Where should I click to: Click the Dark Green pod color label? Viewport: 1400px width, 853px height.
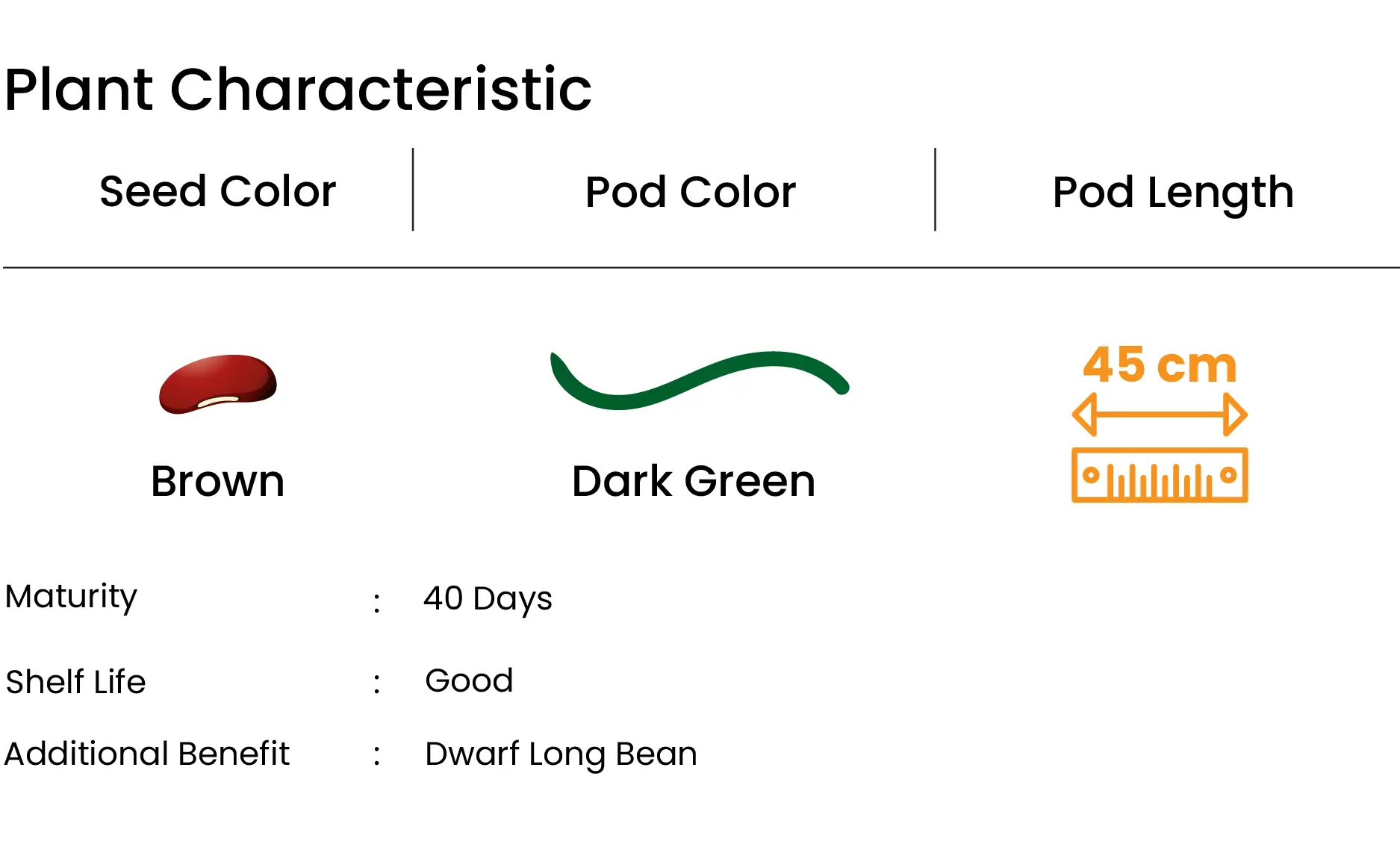point(694,480)
